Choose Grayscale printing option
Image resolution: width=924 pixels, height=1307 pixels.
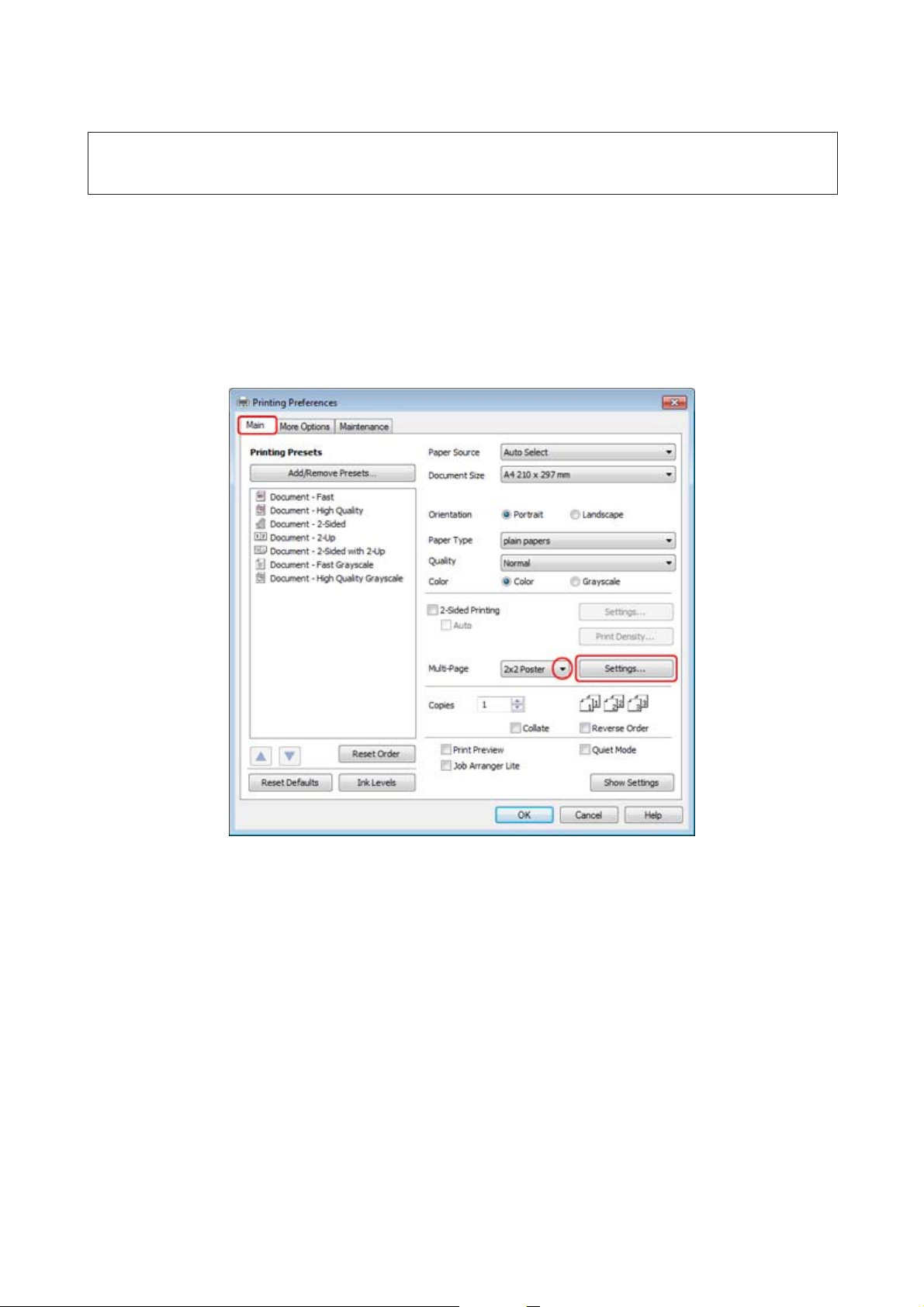tap(575, 581)
